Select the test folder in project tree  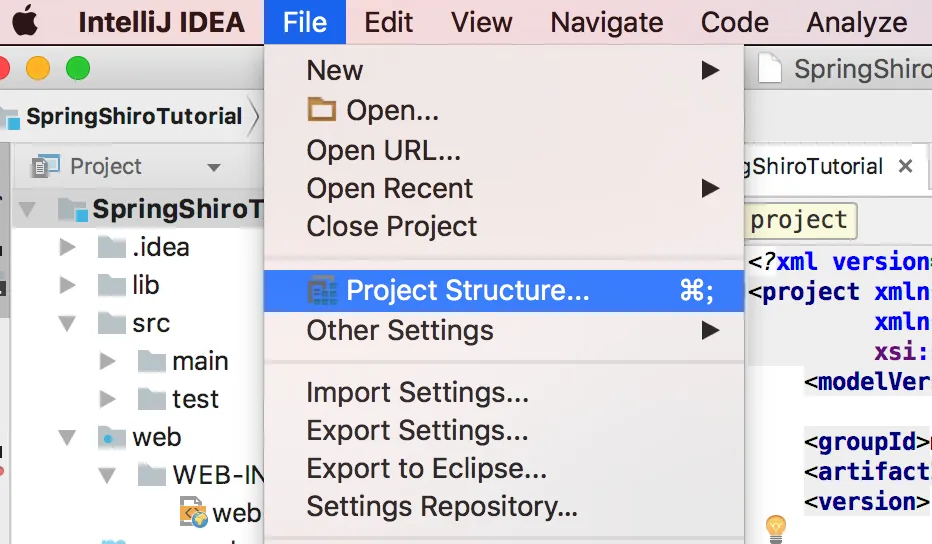pos(195,399)
